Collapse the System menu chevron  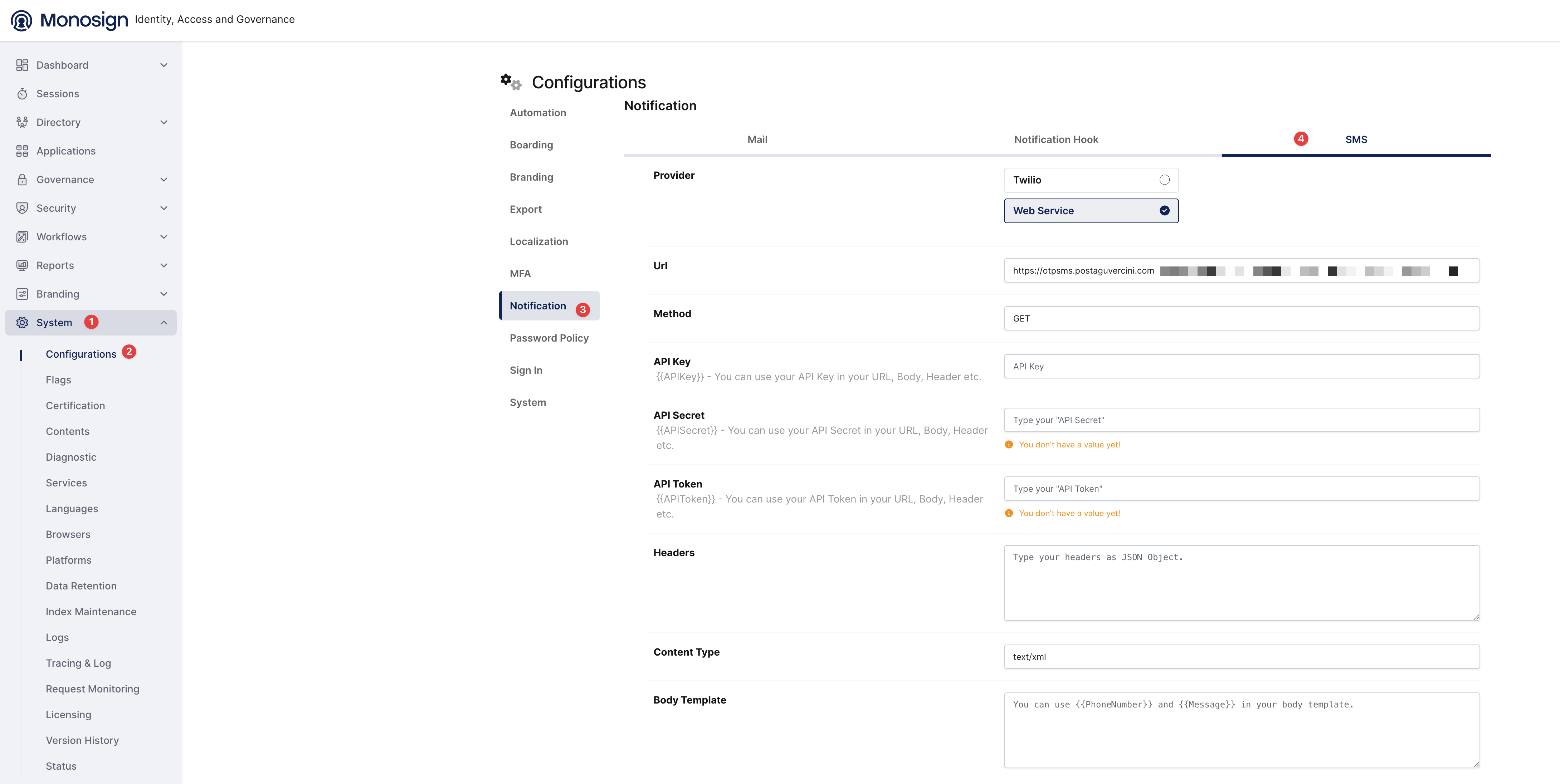pos(164,323)
